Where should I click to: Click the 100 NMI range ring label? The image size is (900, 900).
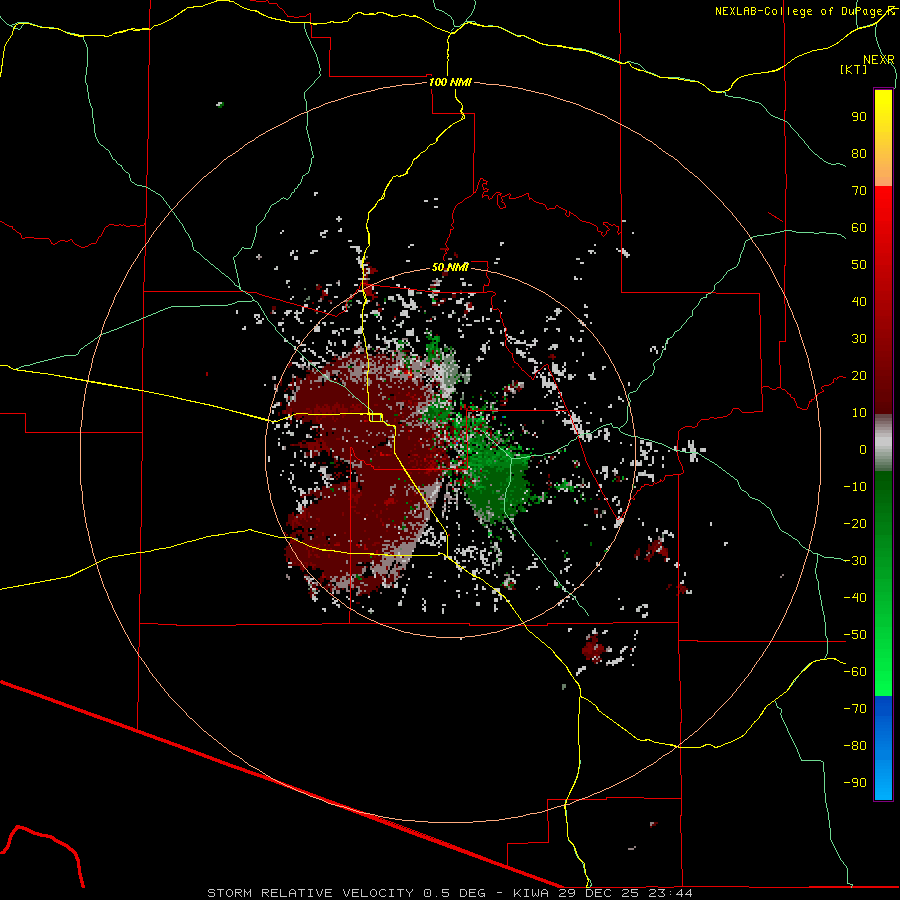tap(450, 82)
